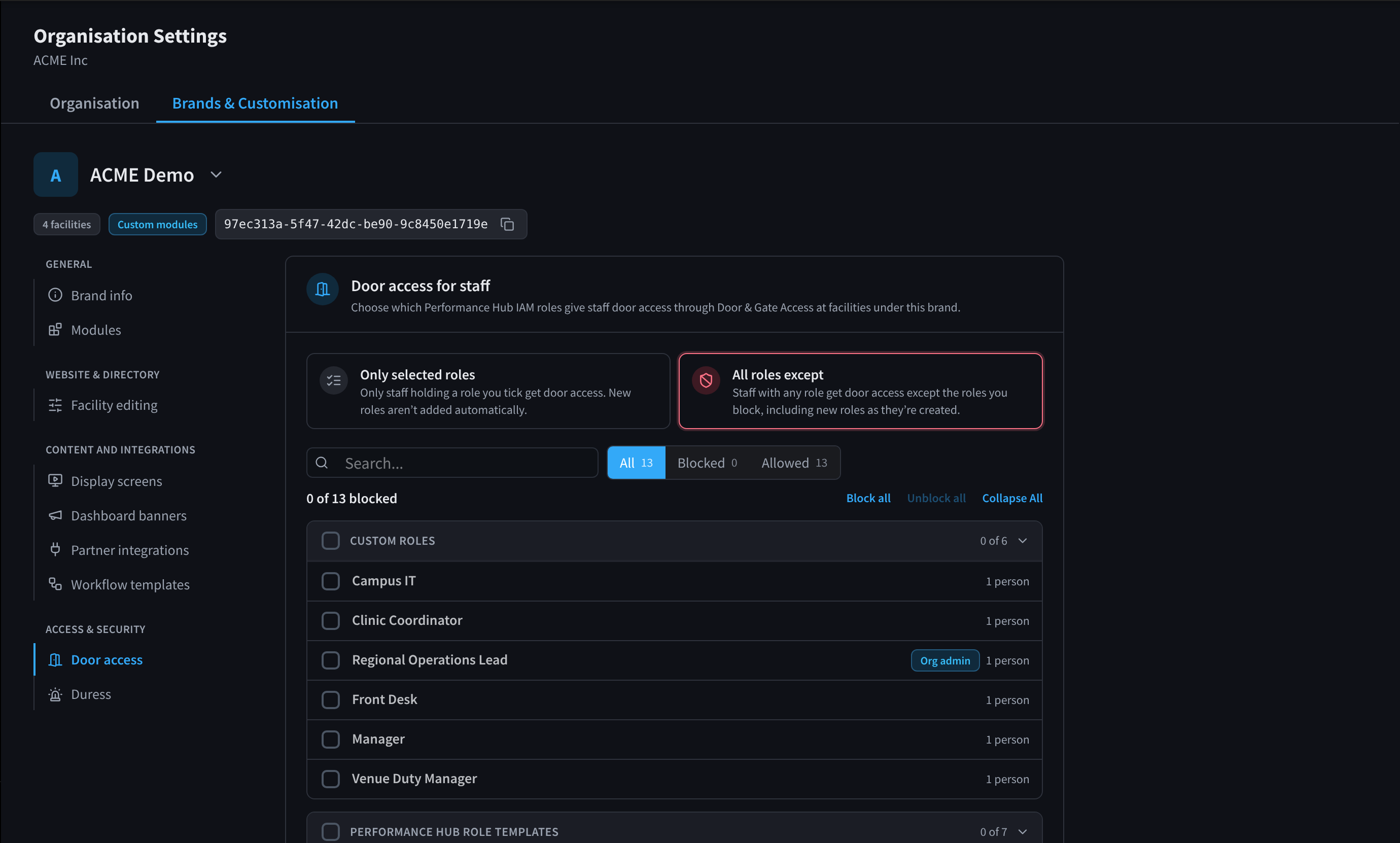Open Partner integrations settings
The width and height of the screenshot is (1400, 843).
(129, 550)
